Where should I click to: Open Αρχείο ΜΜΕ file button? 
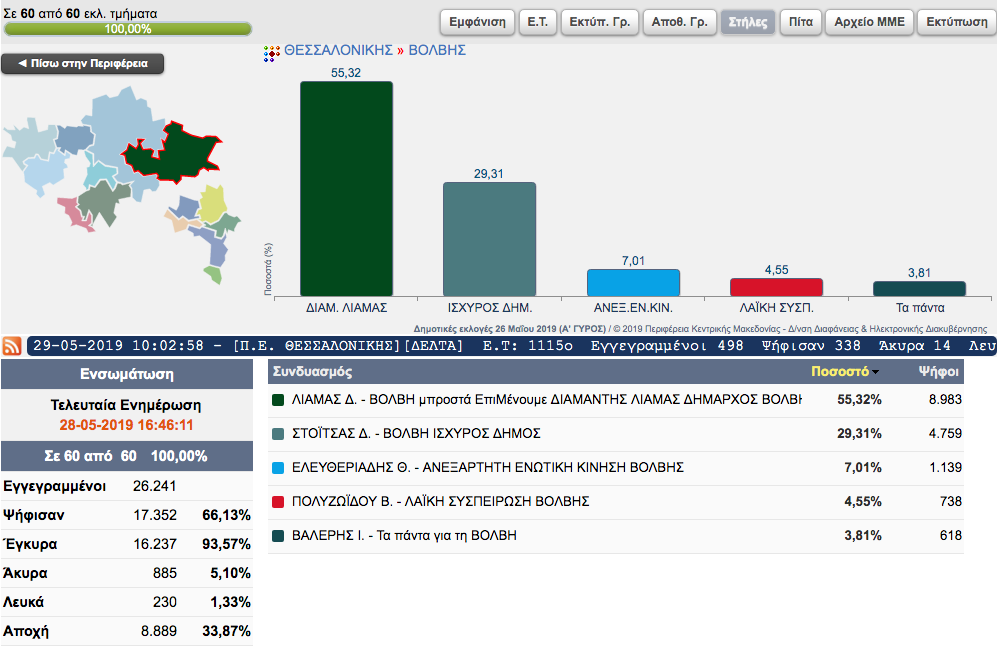tap(869, 22)
